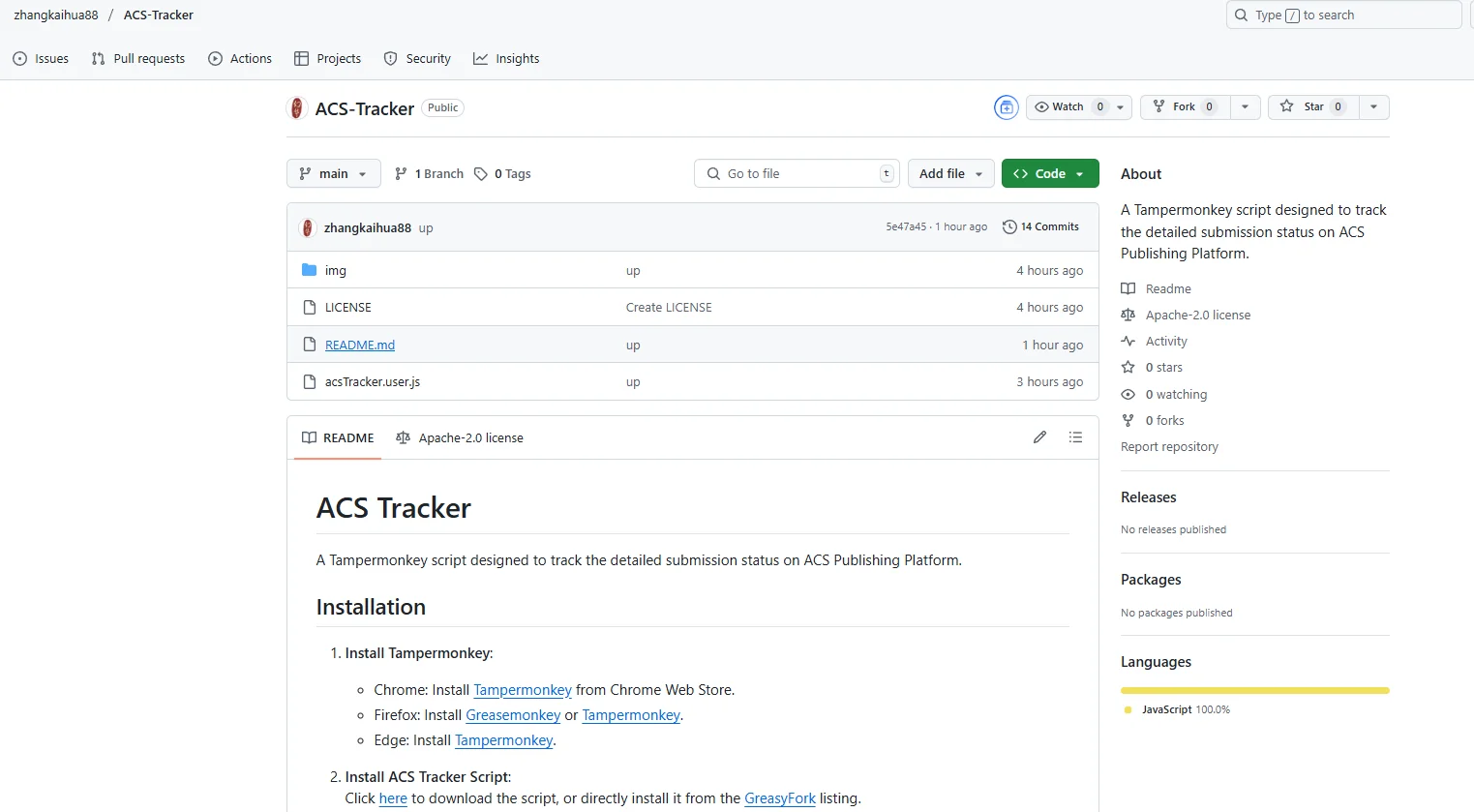Screen dimensions: 1474x812
Task: Go to the zhangkaihua88 profile breadcrumb
Action: click(x=56, y=15)
